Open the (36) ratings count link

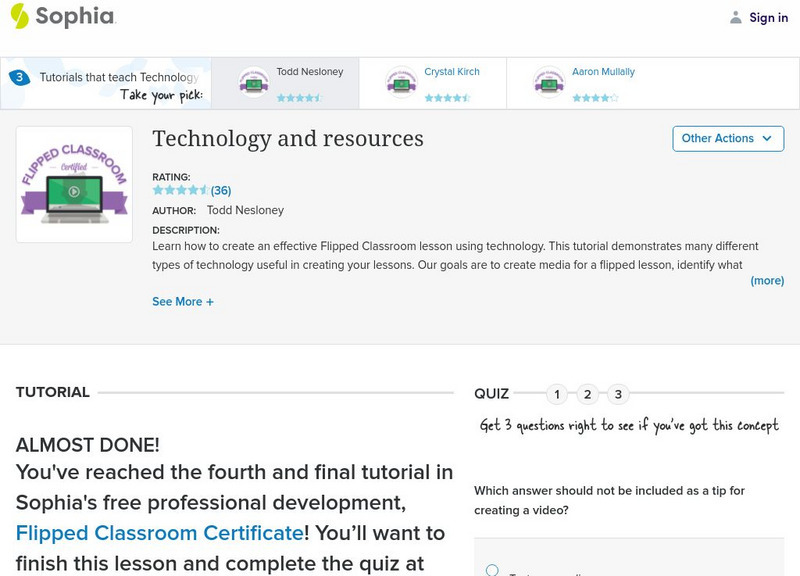[x=221, y=190]
